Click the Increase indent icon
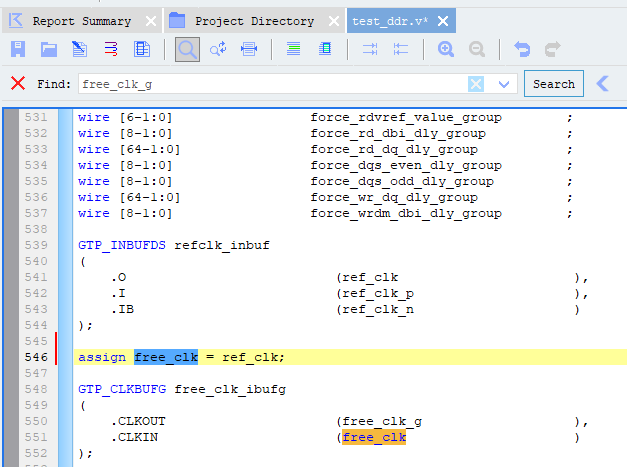The width and height of the screenshot is (627, 467). pos(370,49)
